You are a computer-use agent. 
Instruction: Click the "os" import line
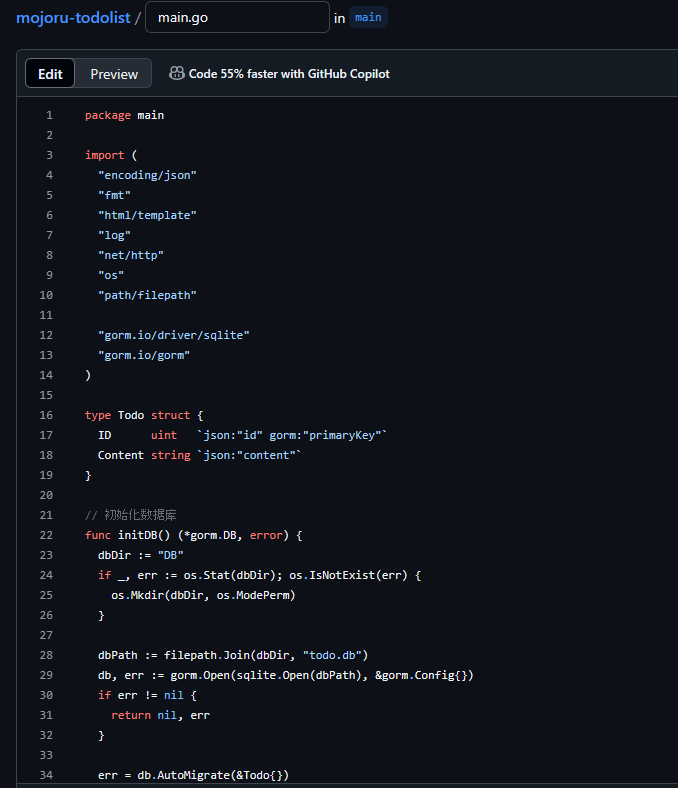coord(111,275)
